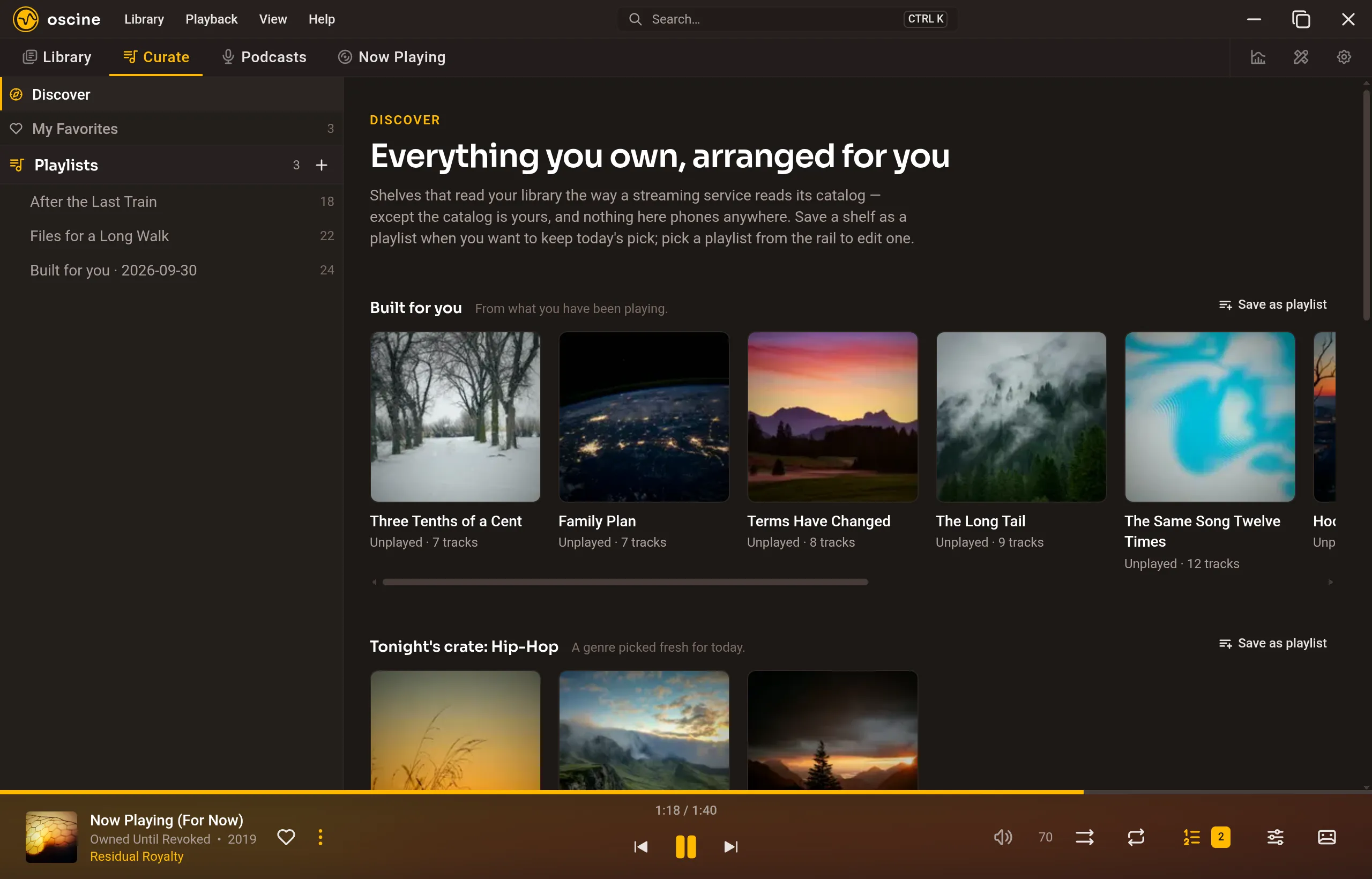Open the three-dot menu for current track
The height and width of the screenshot is (879, 1372).
[x=320, y=837]
